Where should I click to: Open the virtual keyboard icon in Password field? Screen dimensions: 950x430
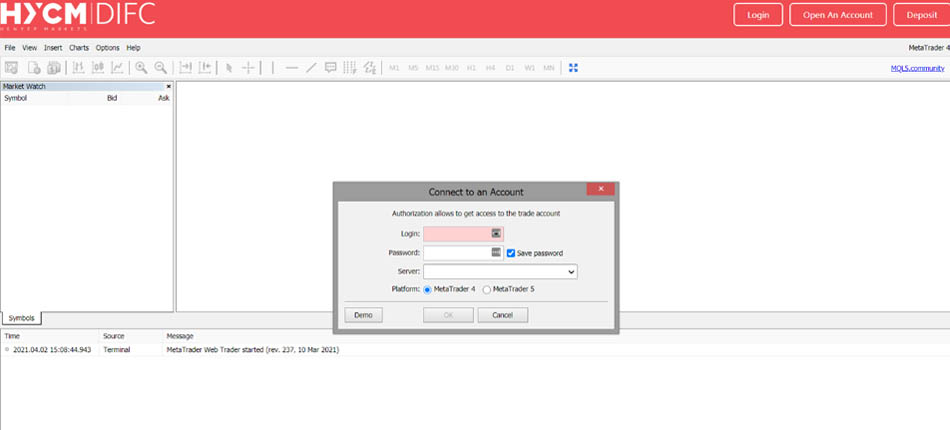click(496, 253)
